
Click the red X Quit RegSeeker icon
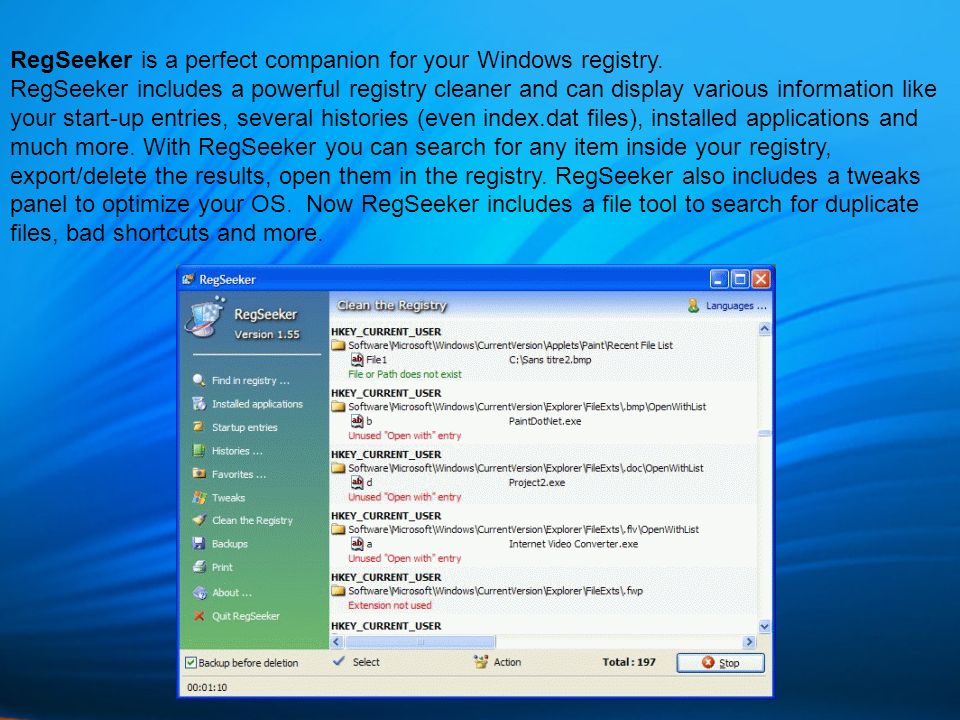(x=198, y=616)
